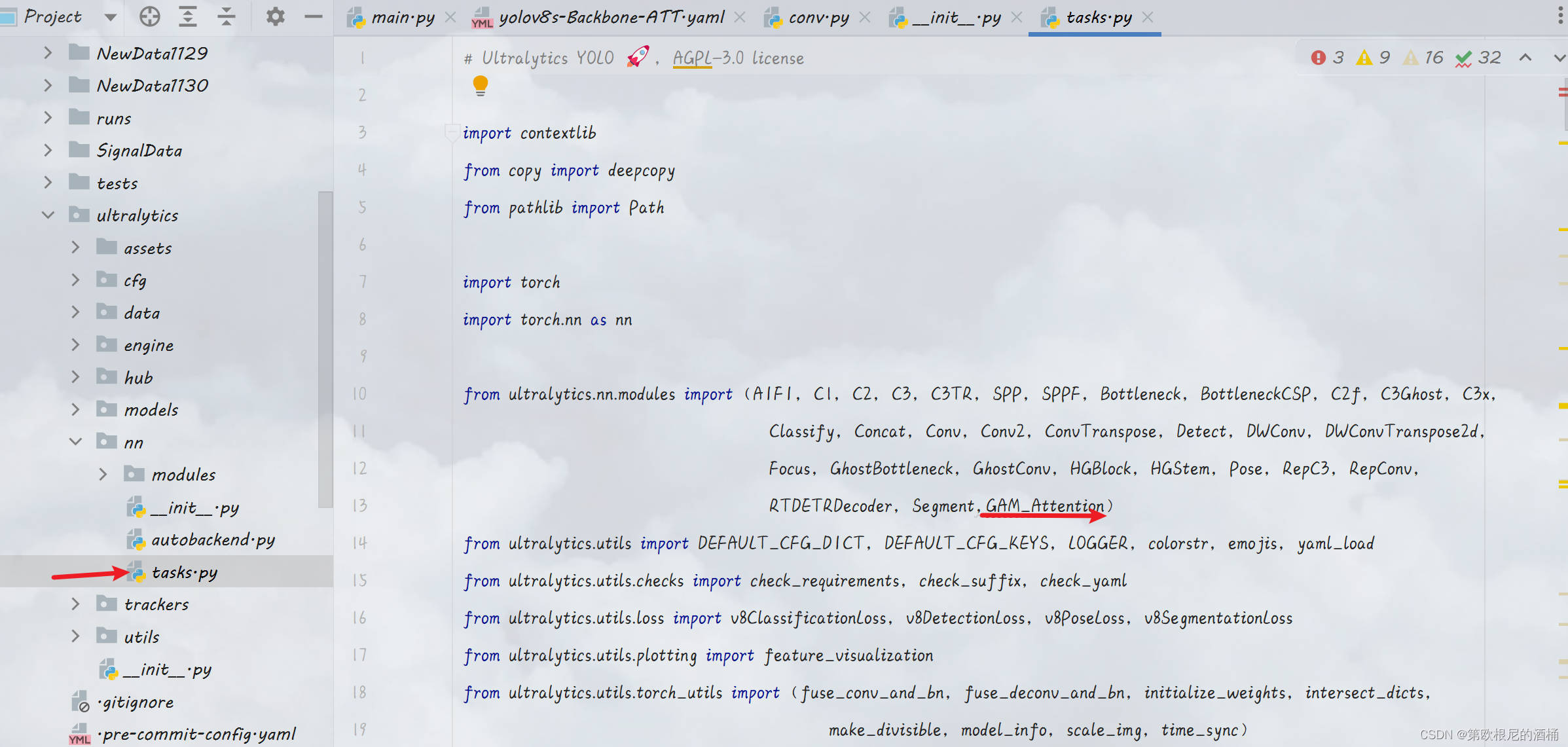Go to previous highlighted error arrow
This screenshot has height=747, width=1568.
(1525, 58)
